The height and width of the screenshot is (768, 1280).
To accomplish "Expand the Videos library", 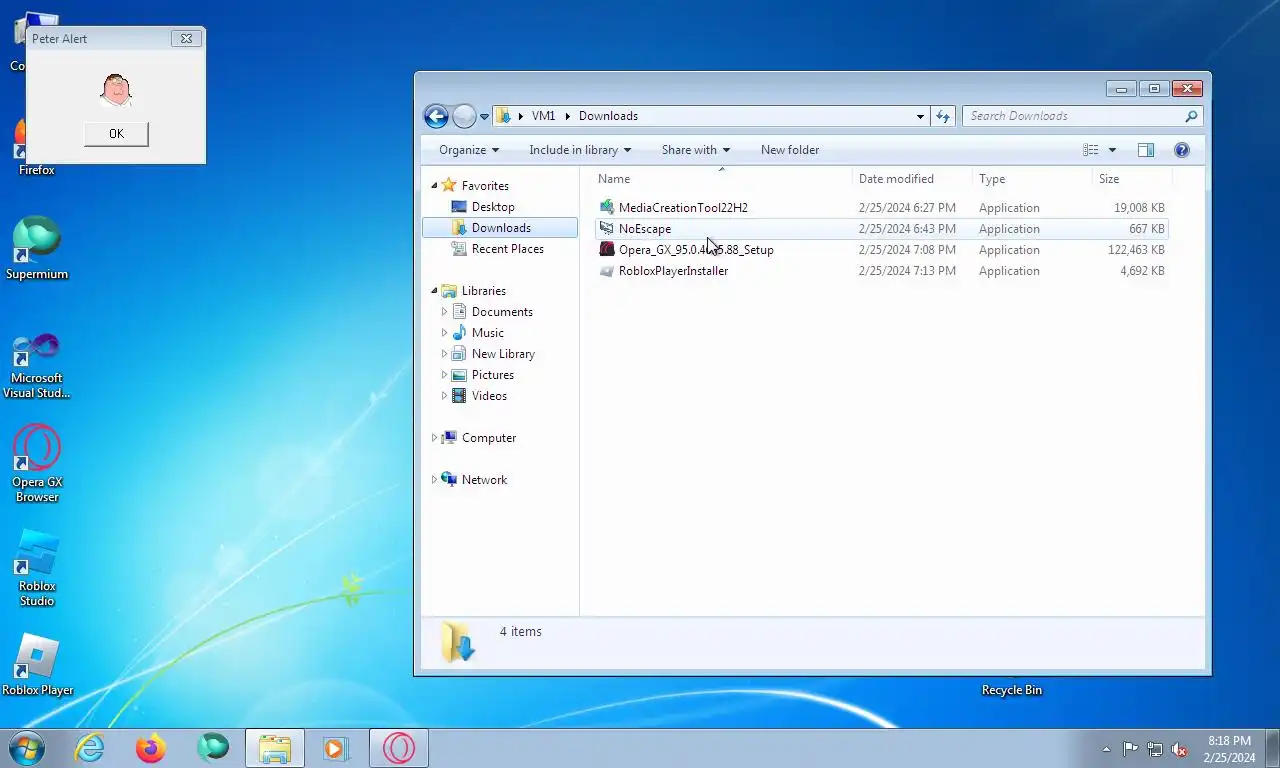I will 445,396.
